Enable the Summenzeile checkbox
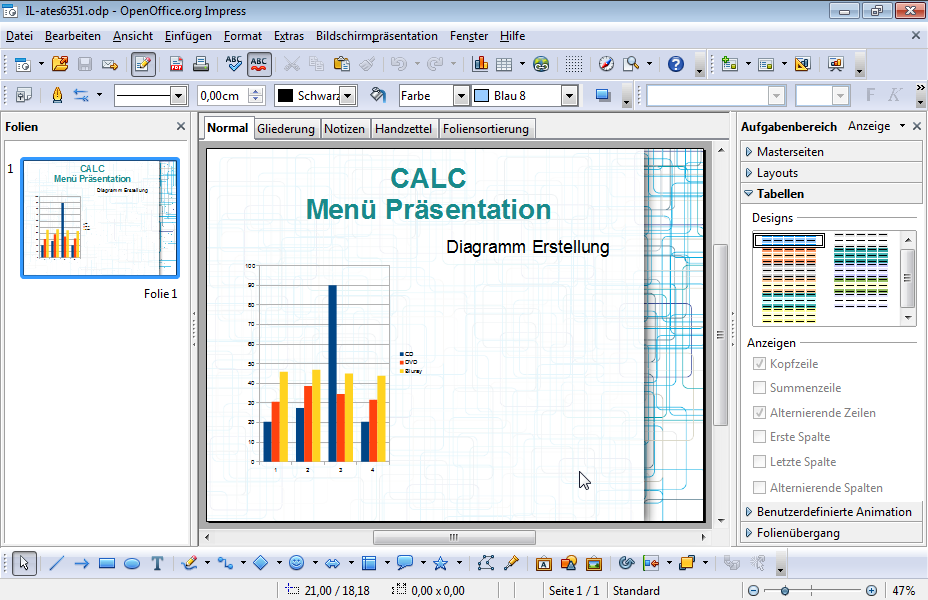928x600 pixels. coord(759,388)
